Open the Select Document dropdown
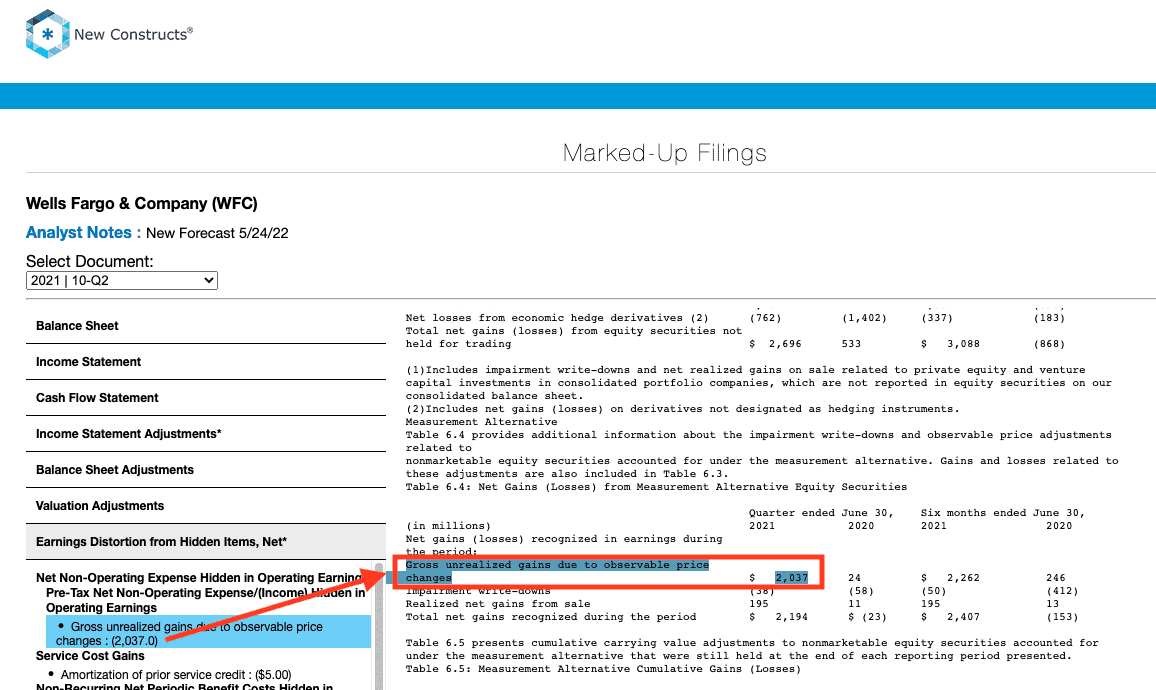The height and width of the screenshot is (690, 1156). click(122, 280)
